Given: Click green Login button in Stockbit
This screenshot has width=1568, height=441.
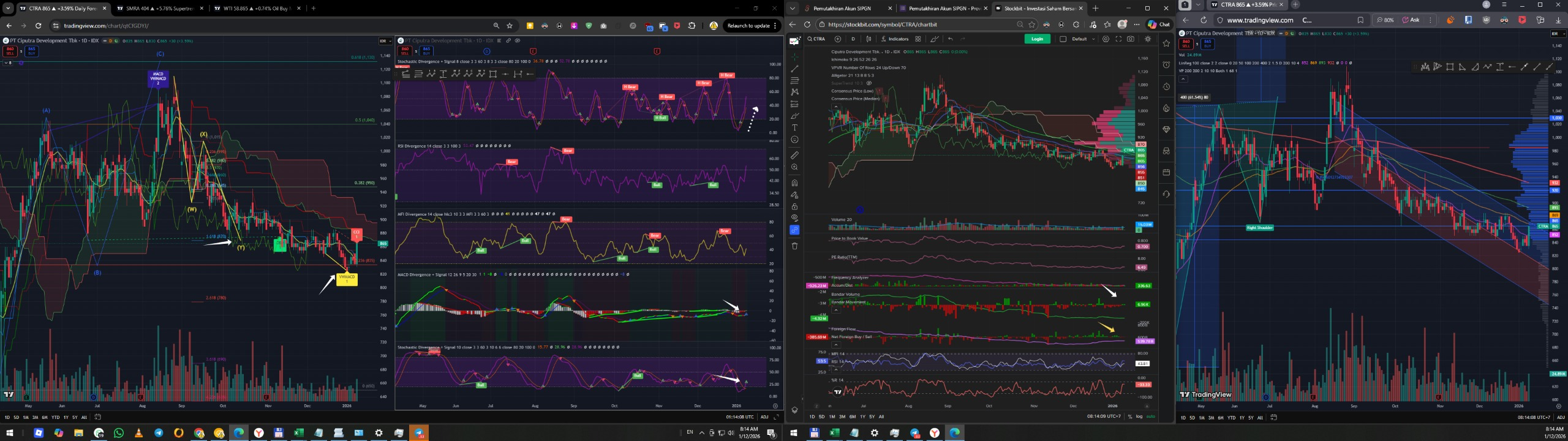Looking at the screenshot, I should (1038, 39).
